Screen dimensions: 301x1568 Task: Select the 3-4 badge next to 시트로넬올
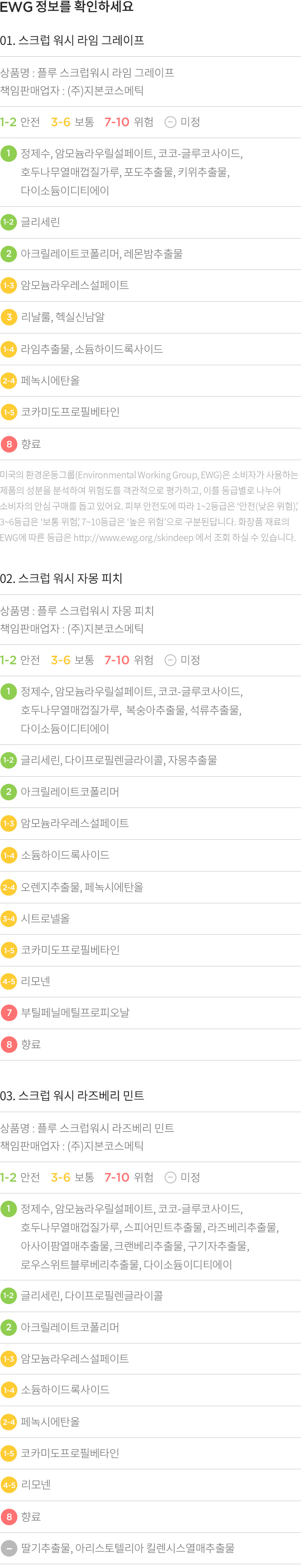click(x=8, y=919)
